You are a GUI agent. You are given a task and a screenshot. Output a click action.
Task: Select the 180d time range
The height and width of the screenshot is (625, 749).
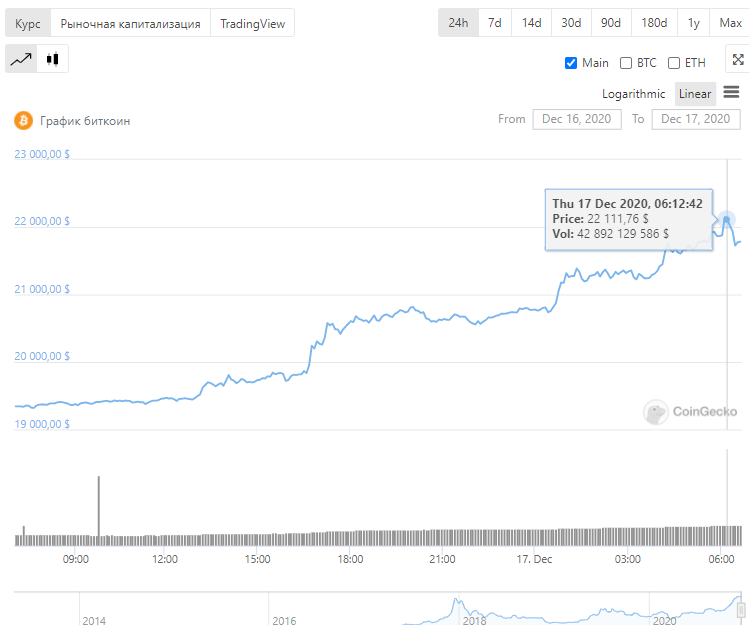(654, 22)
